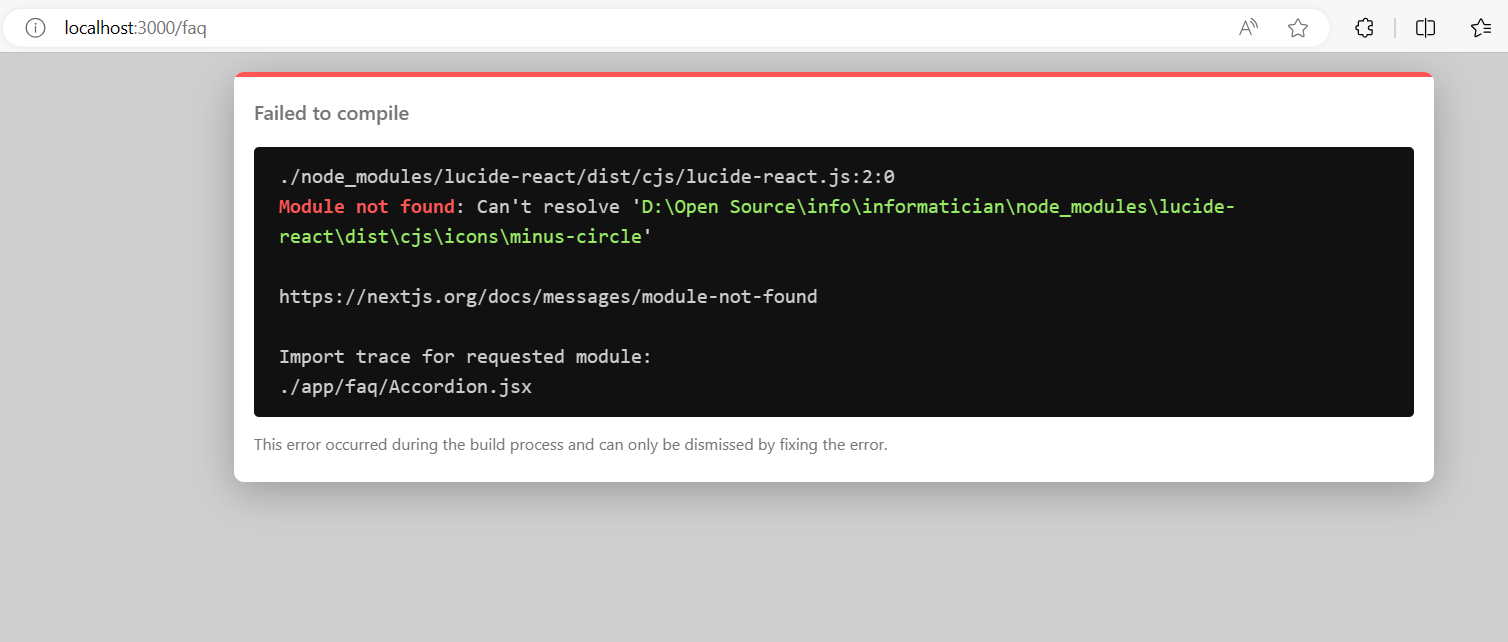Viewport: 1508px width, 642px height.
Task: Open the module-not-found Next.js documentation link
Action: click(x=548, y=296)
